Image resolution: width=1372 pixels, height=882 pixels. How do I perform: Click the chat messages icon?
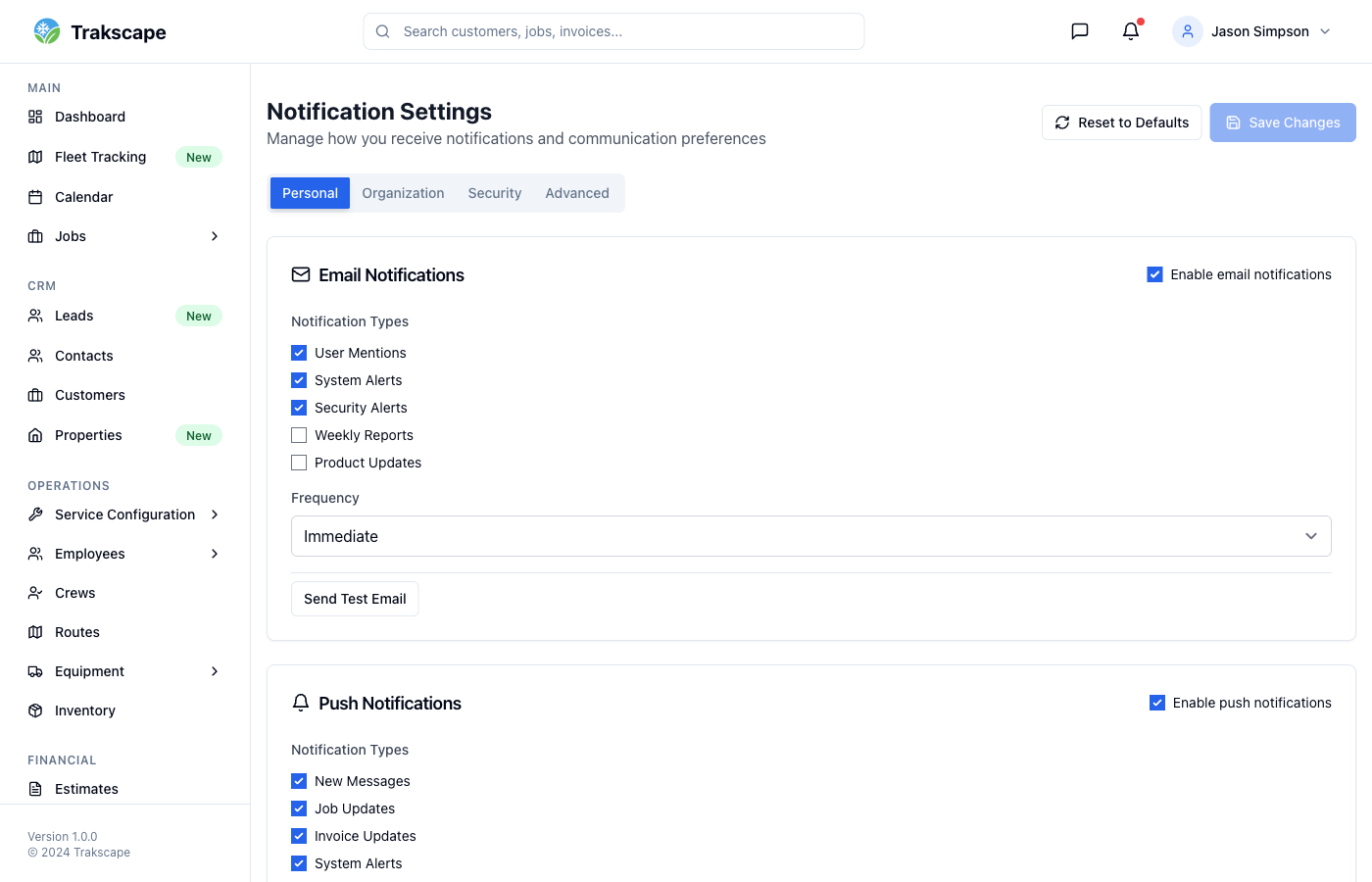click(x=1079, y=30)
